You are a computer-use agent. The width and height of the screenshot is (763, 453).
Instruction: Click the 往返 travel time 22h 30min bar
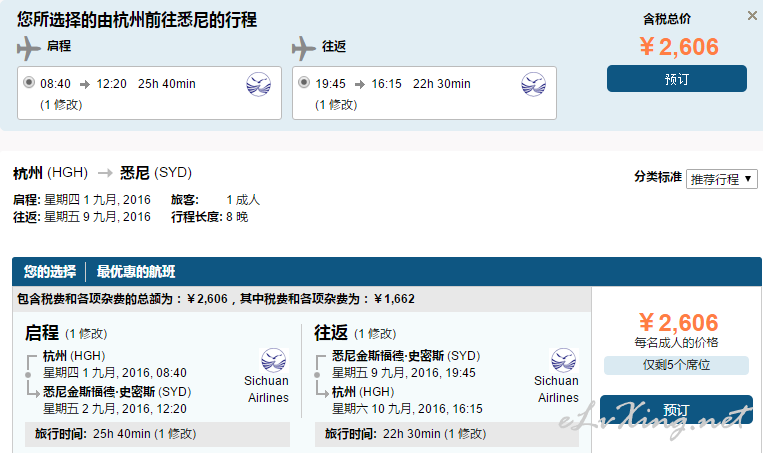pos(447,434)
